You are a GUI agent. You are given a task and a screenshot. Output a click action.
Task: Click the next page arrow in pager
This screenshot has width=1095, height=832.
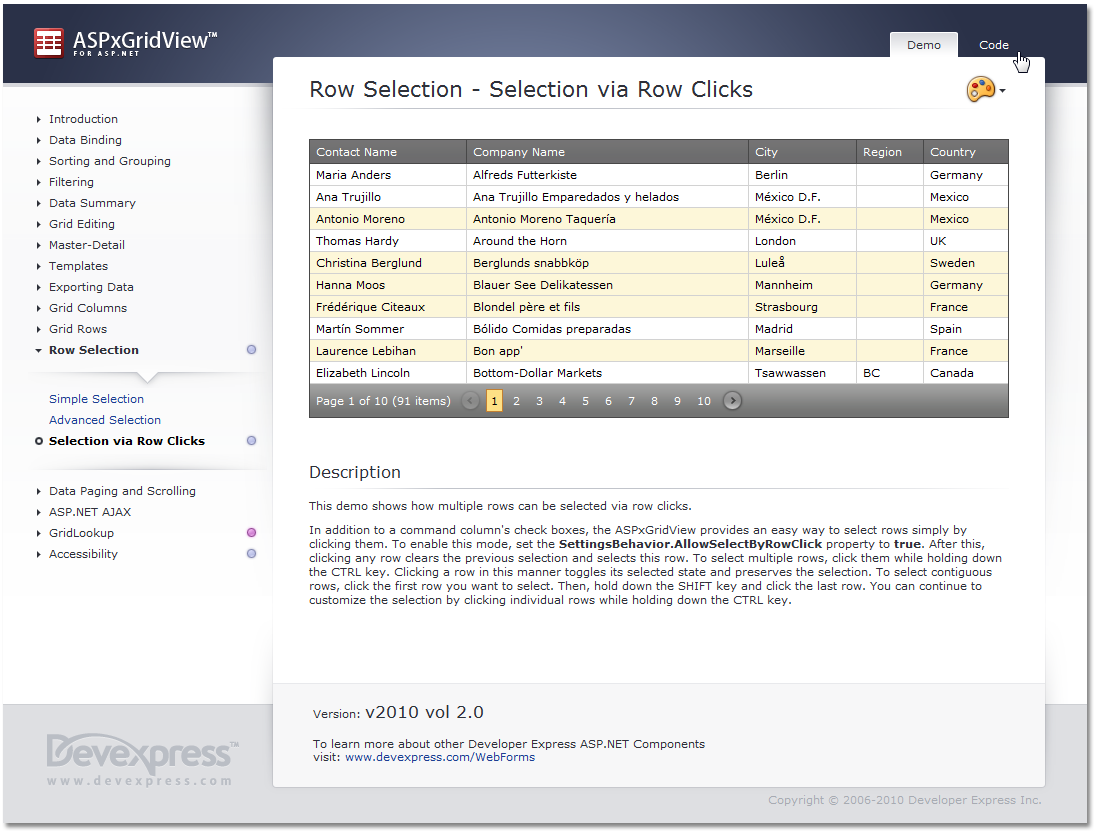(733, 401)
